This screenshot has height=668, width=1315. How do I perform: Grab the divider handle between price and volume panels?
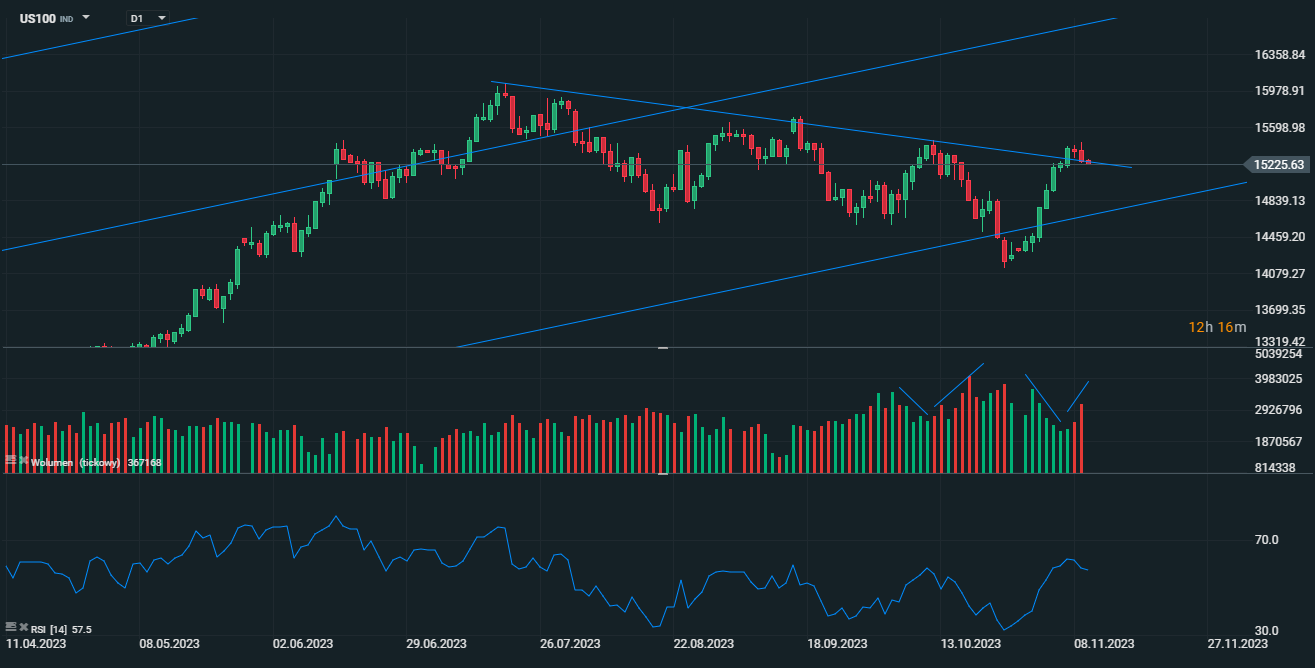[662, 348]
